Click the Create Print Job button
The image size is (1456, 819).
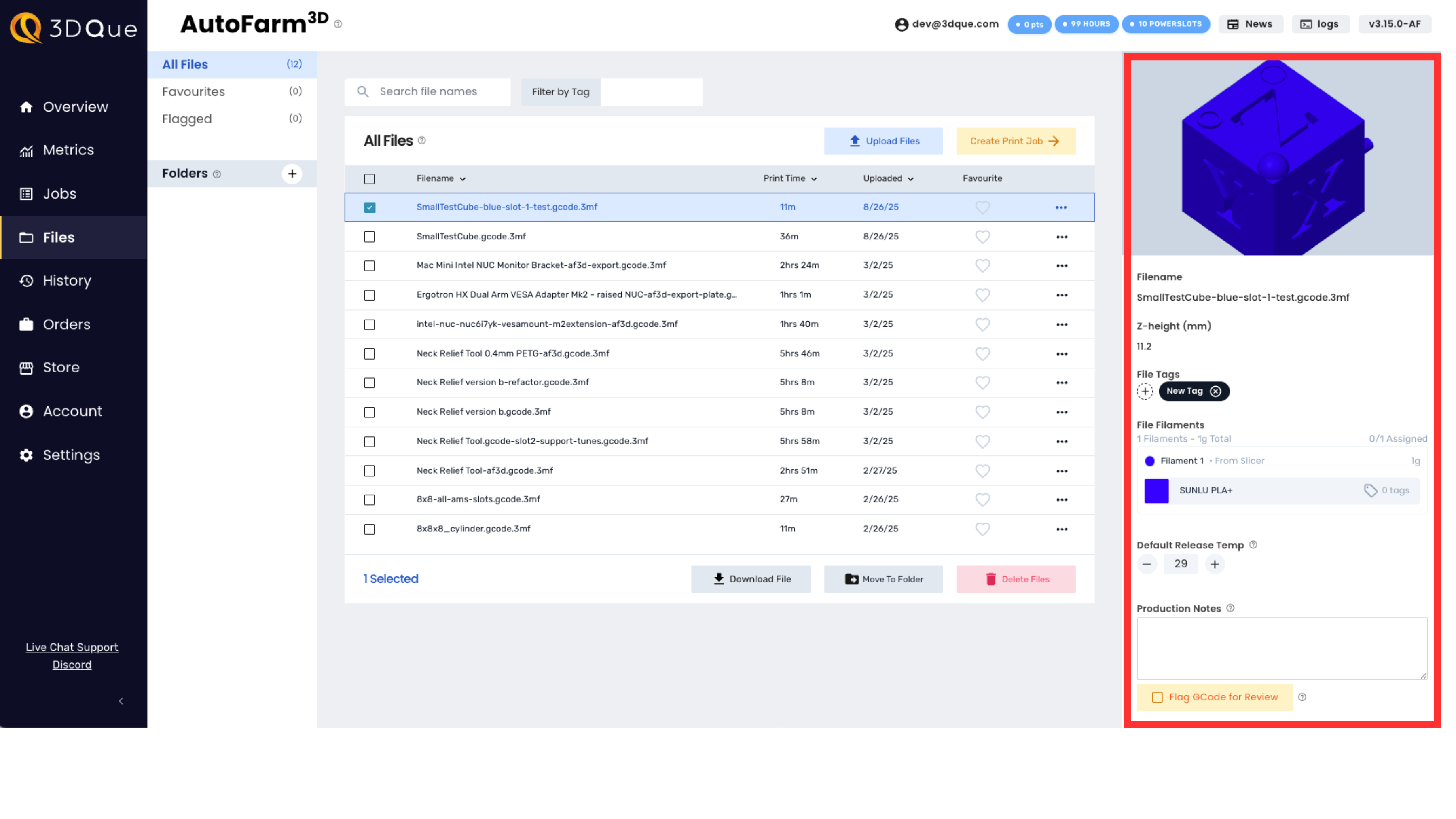tap(1015, 141)
